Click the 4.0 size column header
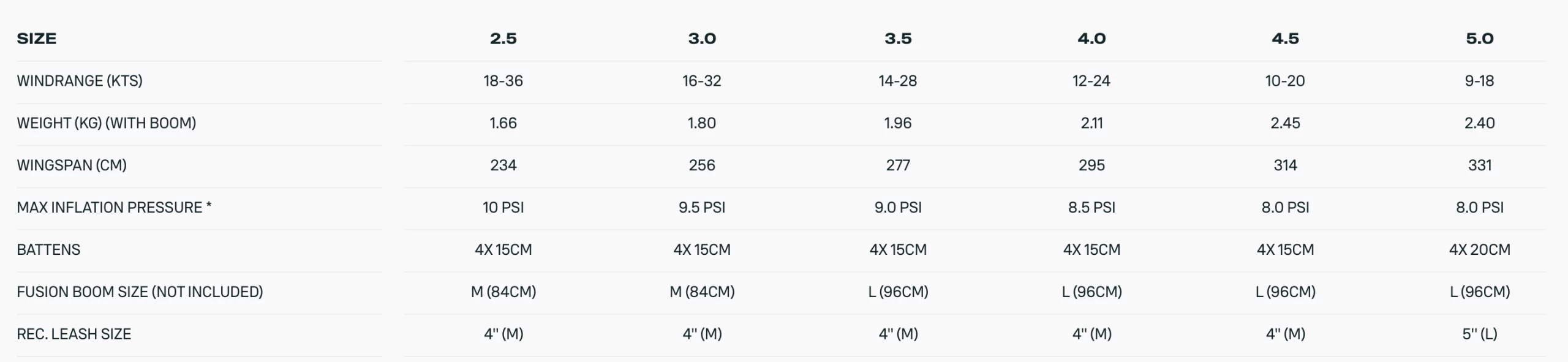Screen dimensions: 1568x362 (x=1091, y=39)
